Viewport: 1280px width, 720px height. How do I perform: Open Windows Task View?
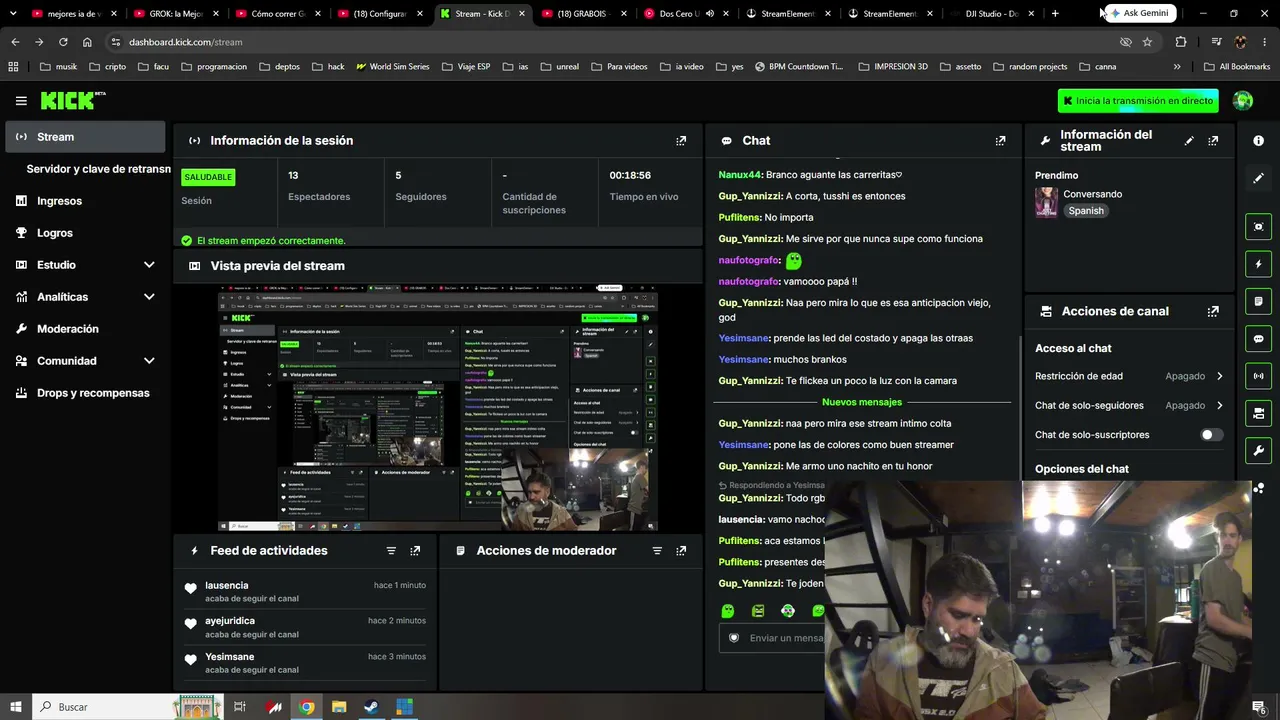[240, 707]
